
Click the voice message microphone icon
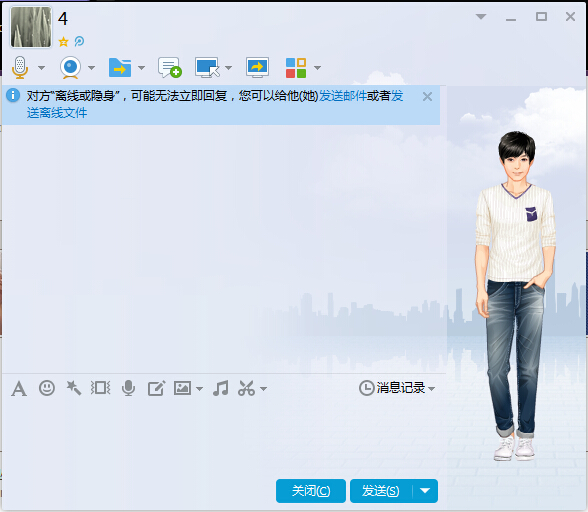(128, 388)
